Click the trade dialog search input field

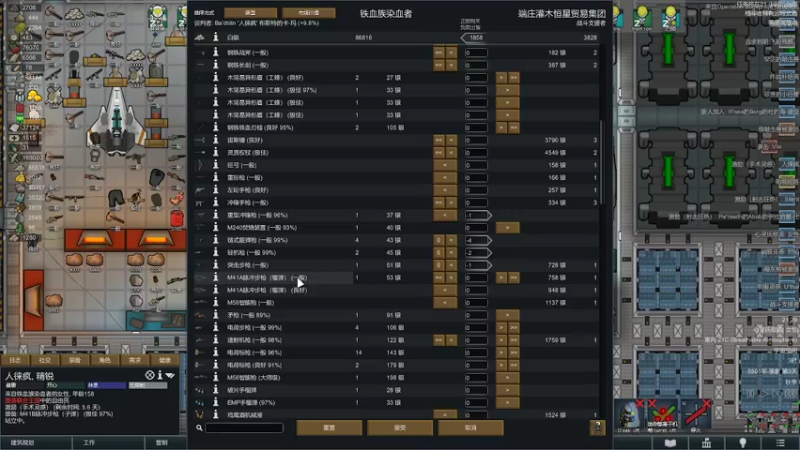coord(244,428)
